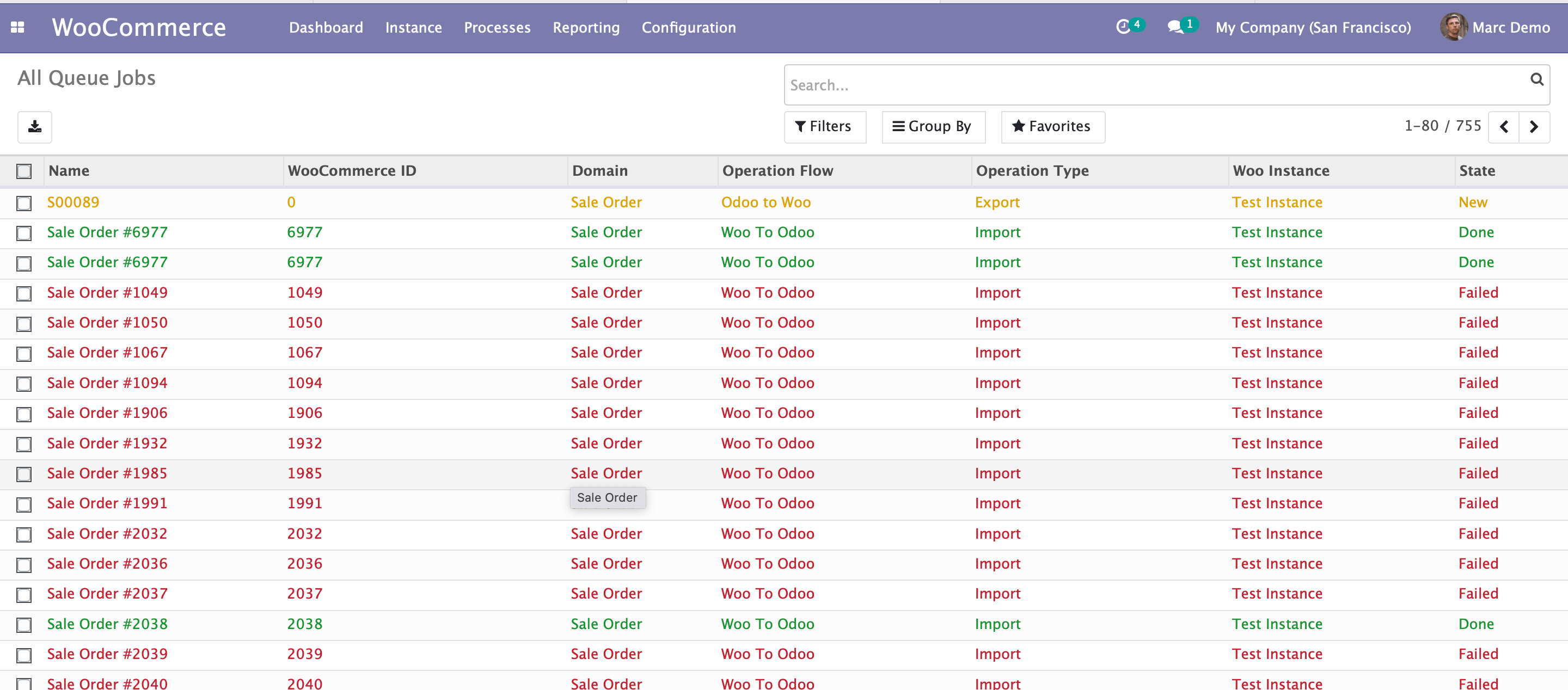Viewport: 1568px width, 690px height.
Task: Open the Favorites dropdown
Action: pyautogui.click(x=1052, y=127)
